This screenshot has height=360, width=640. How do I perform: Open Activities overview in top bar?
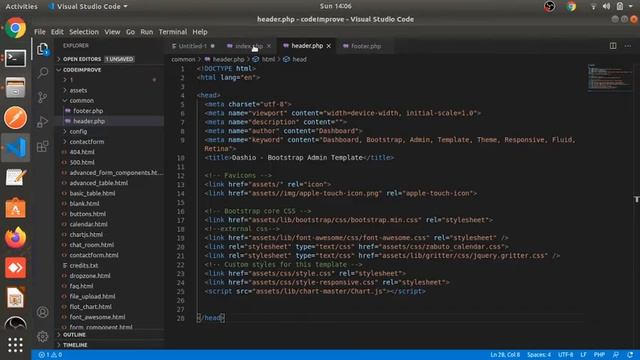pyautogui.click(x=21, y=6)
